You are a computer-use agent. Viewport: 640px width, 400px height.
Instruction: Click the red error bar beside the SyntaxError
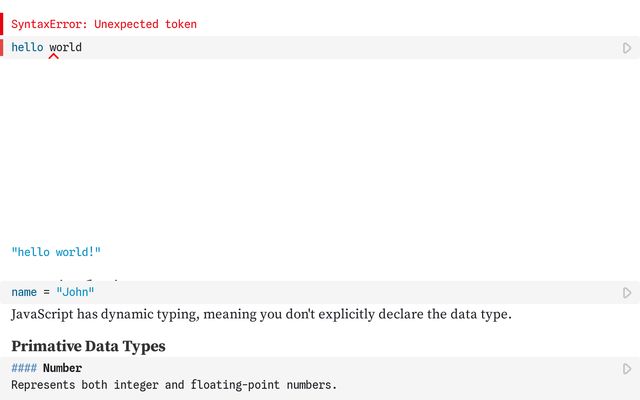(x=2, y=24)
